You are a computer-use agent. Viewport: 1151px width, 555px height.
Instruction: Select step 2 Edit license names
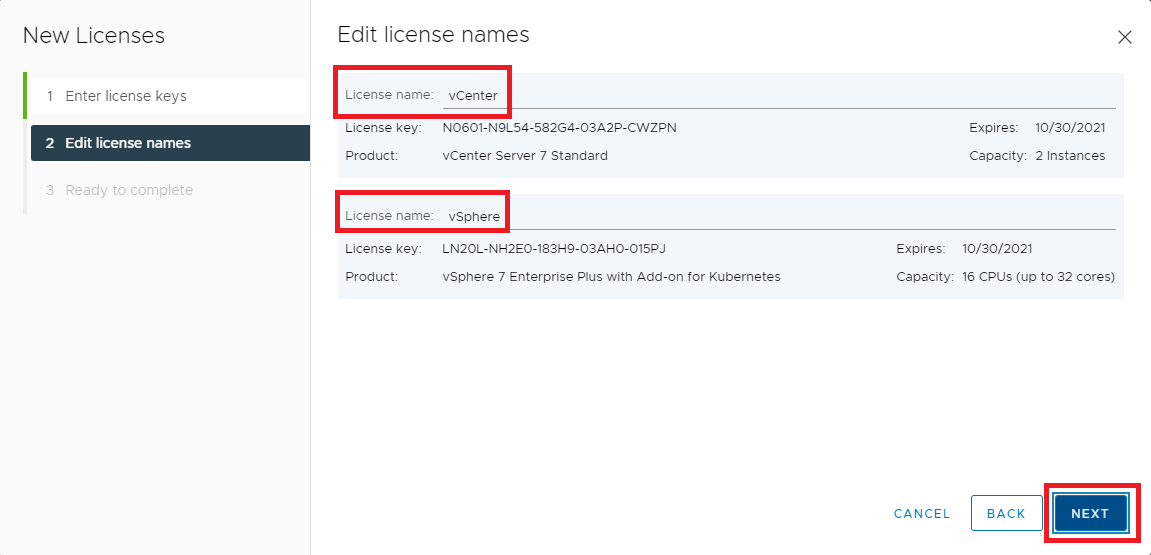(128, 143)
